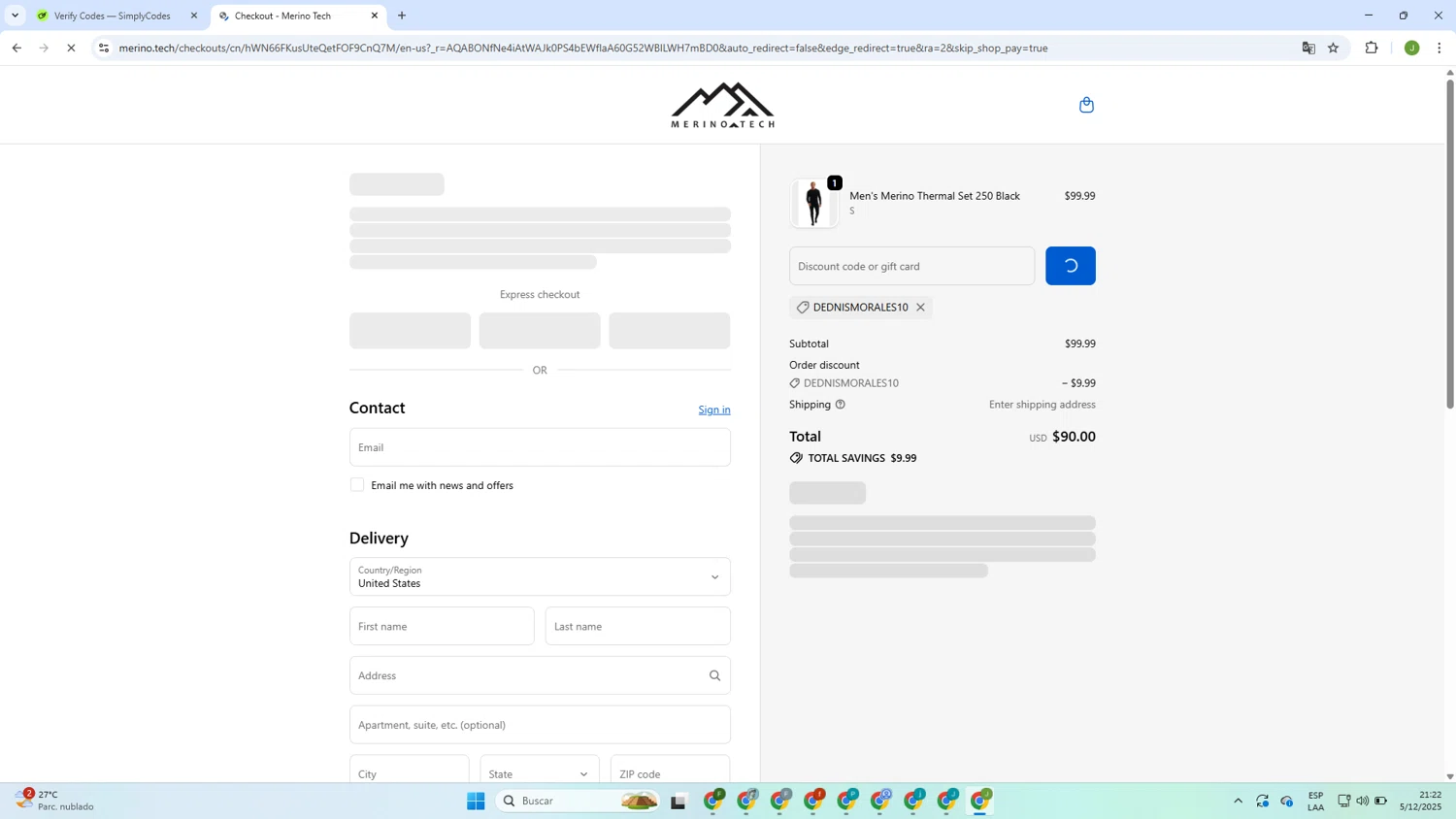Check Email me with news and offers
The image size is (1456, 819).
pos(357,485)
